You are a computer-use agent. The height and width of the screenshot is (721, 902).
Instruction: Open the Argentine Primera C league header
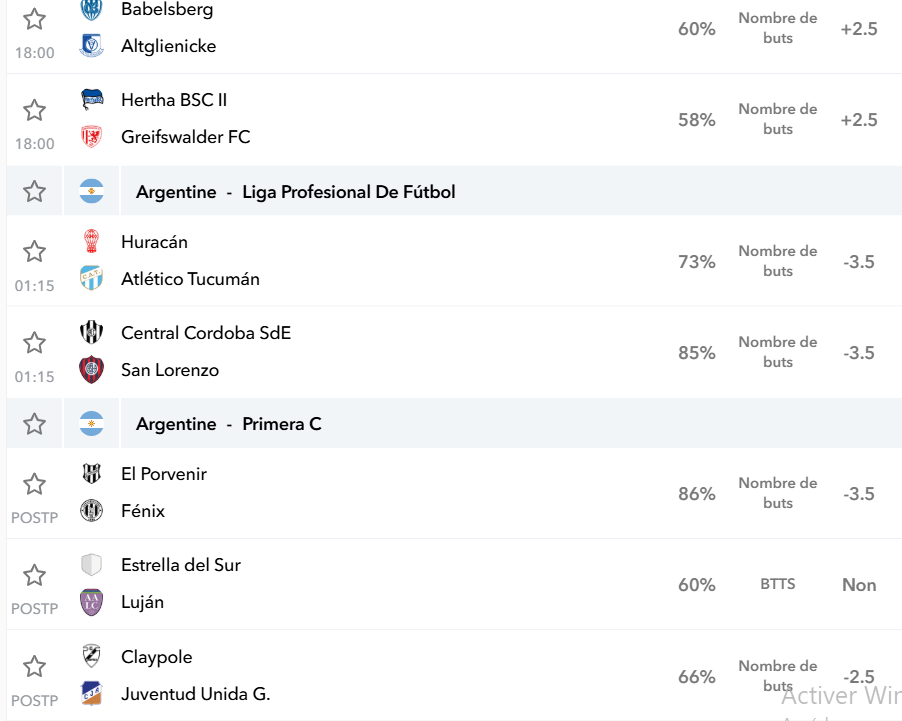pyautogui.click(x=228, y=424)
